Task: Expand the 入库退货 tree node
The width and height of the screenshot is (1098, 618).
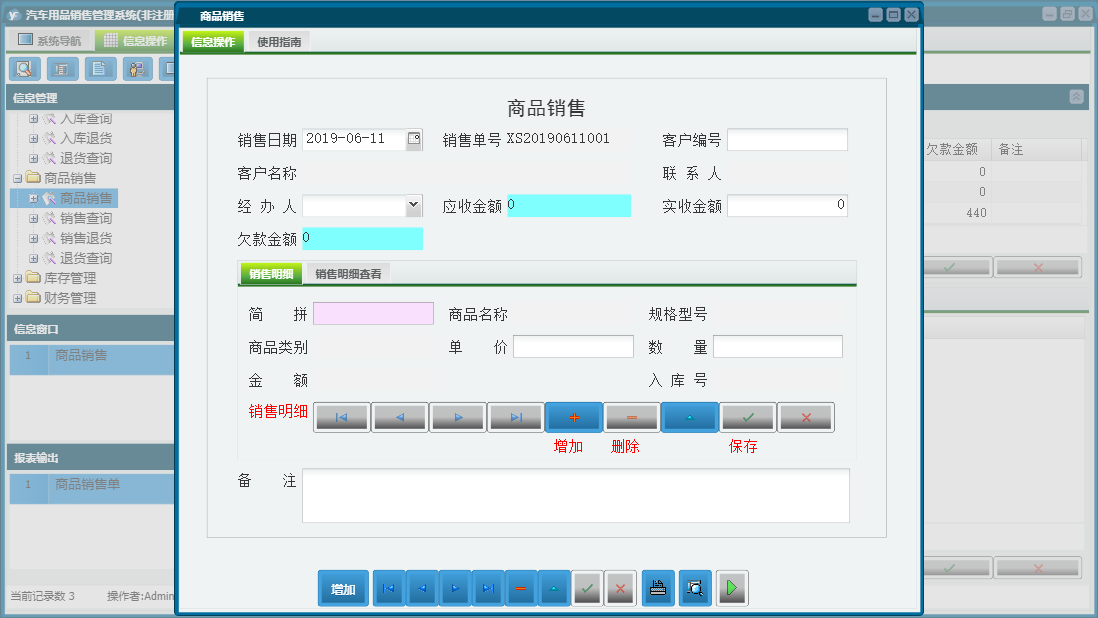Action: [x=33, y=139]
